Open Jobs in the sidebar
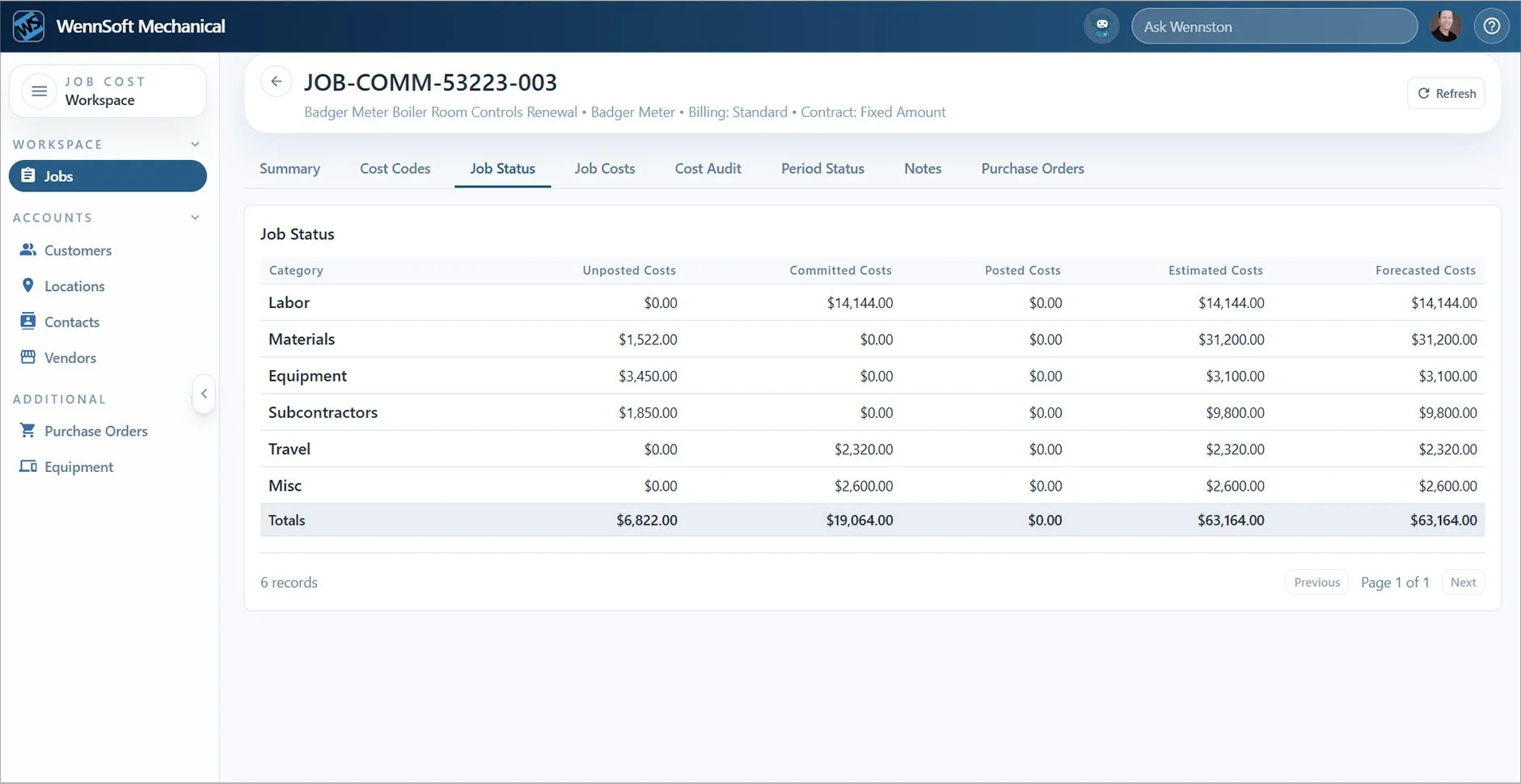Viewport: 1521px width, 784px height. [x=108, y=175]
